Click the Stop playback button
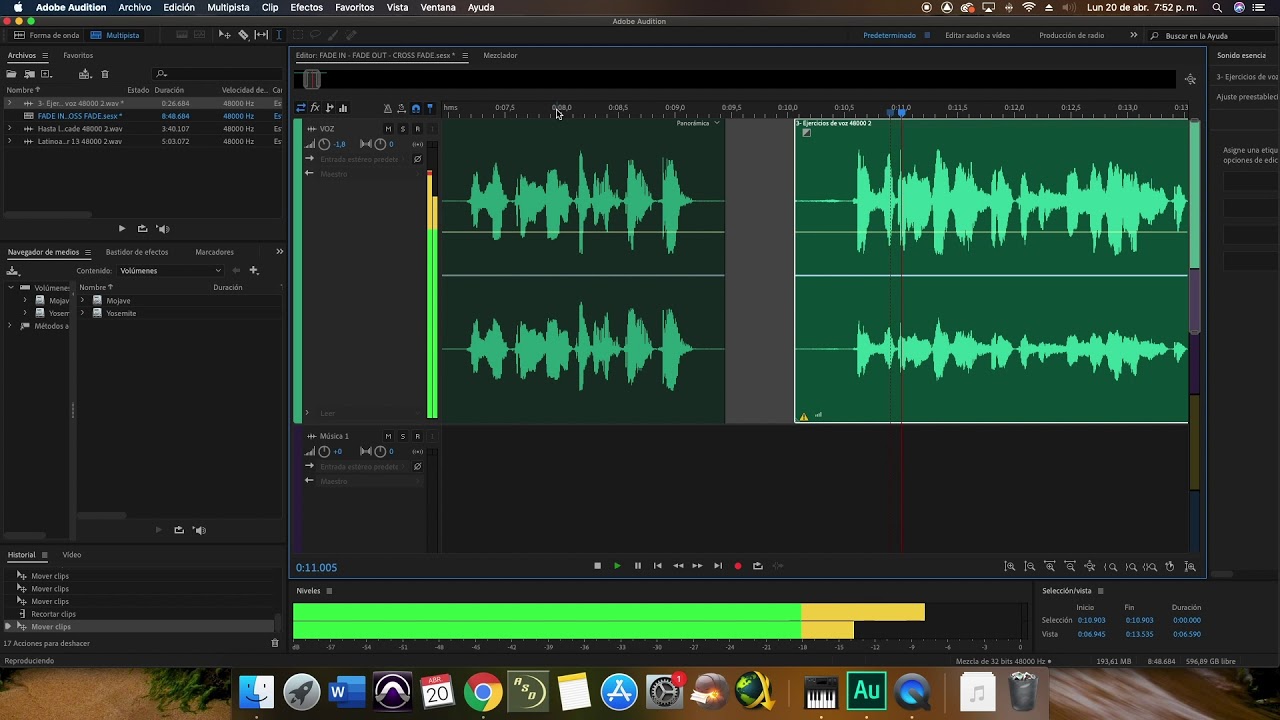 pos(597,566)
